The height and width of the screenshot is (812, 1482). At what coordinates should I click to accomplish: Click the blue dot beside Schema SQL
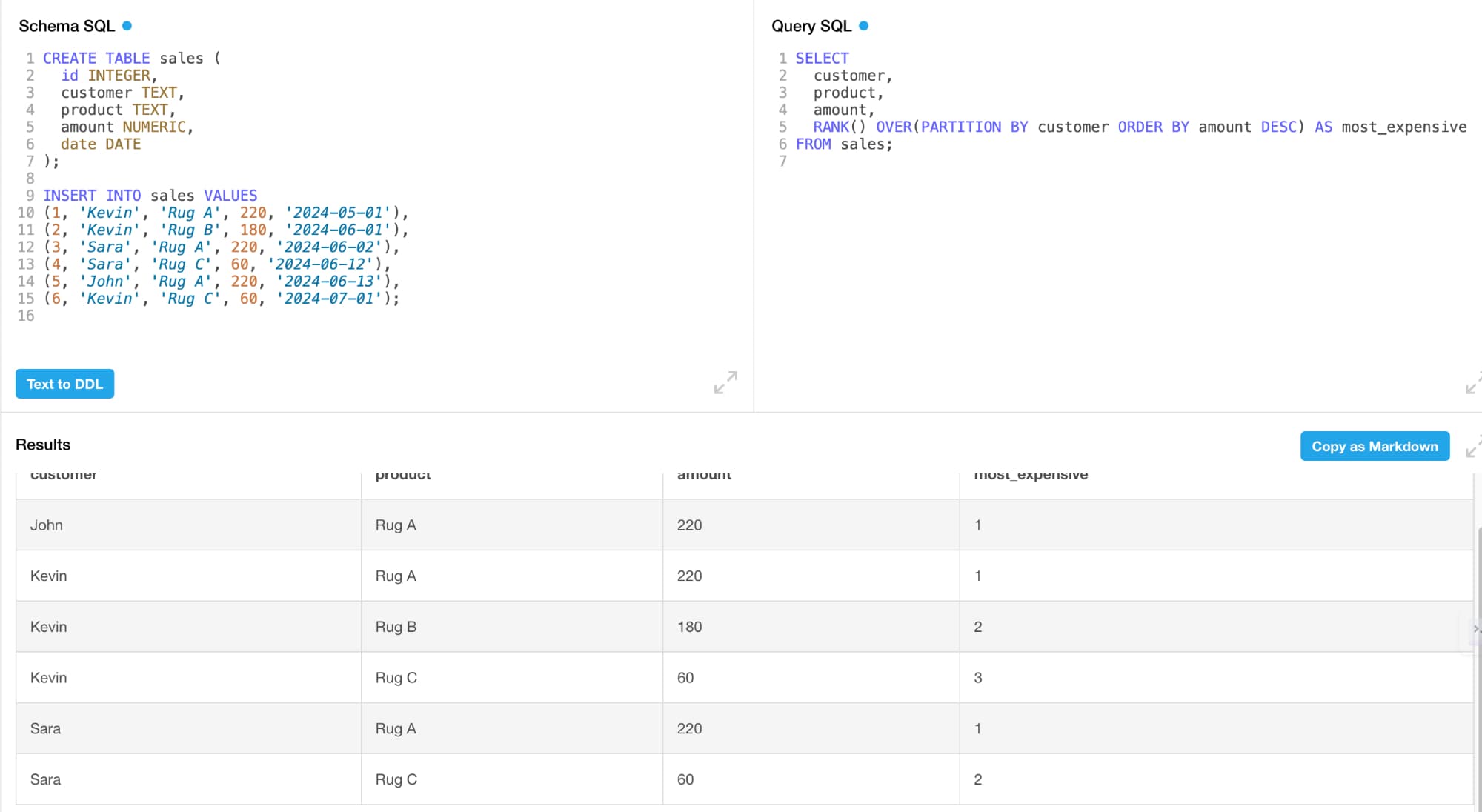click(x=127, y=26)
